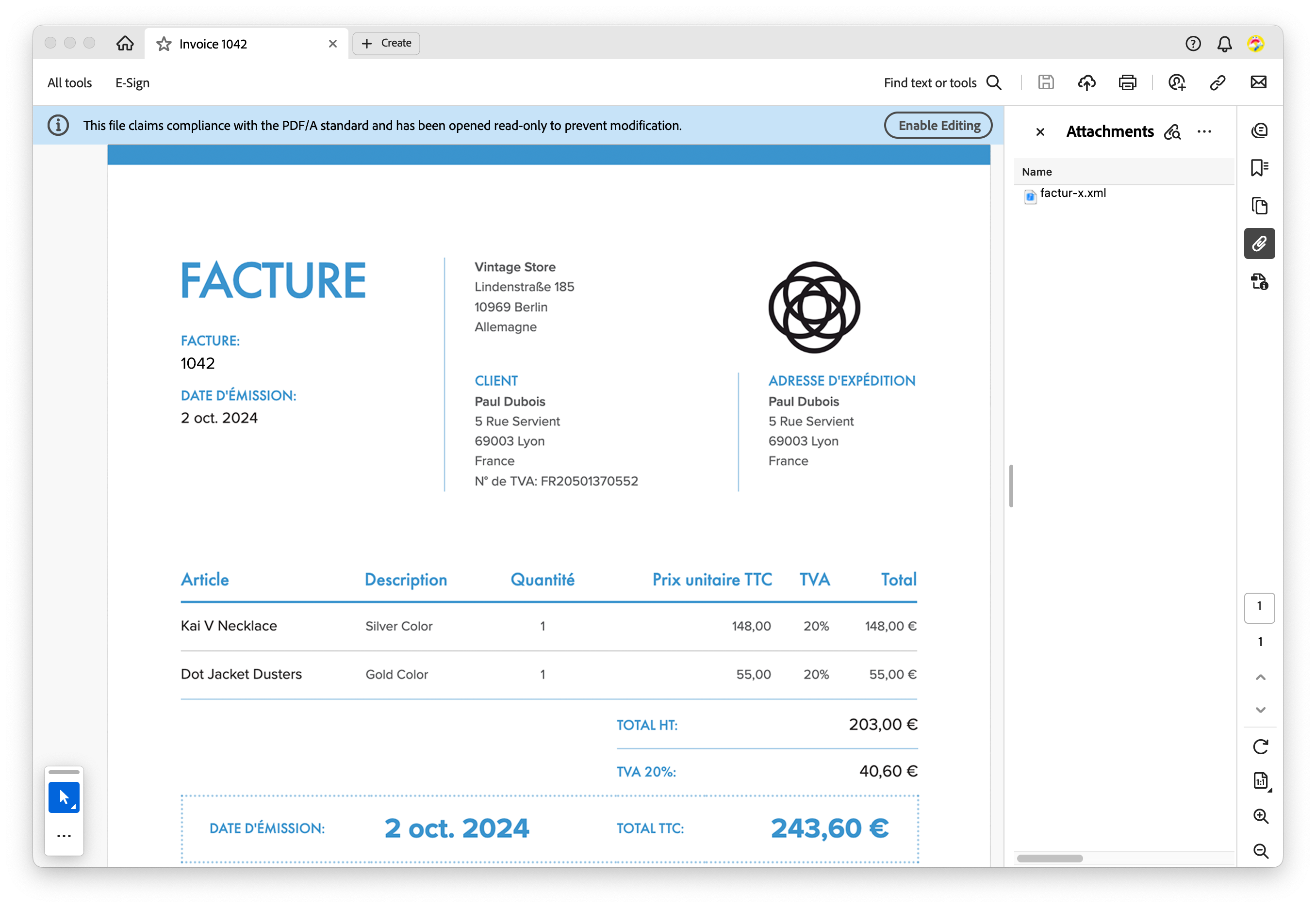This screenshot has height=908, width=1316.
Task: Click the Create button
Action: 386,43
